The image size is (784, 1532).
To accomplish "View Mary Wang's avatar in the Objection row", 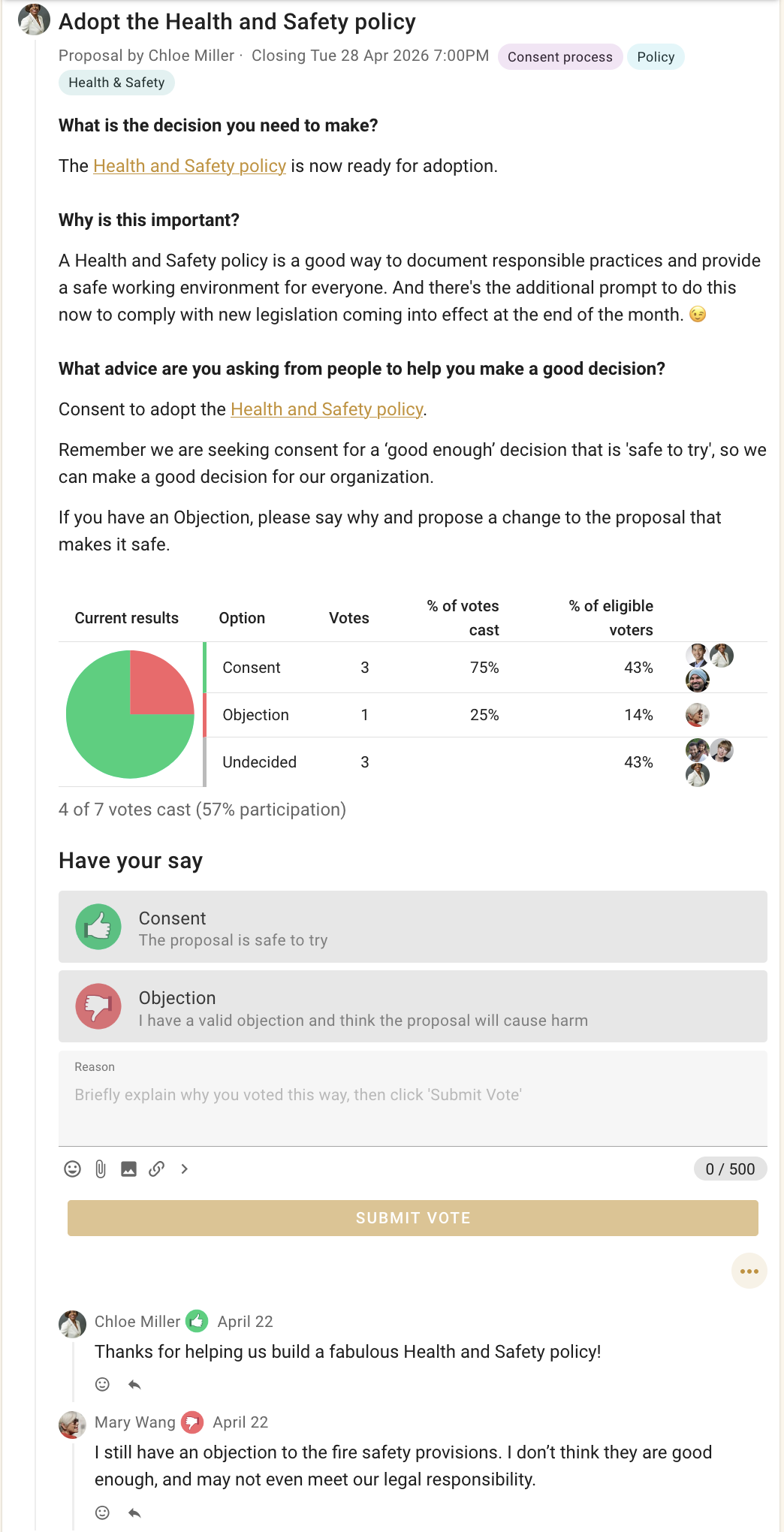I will [x=698, y=715].
